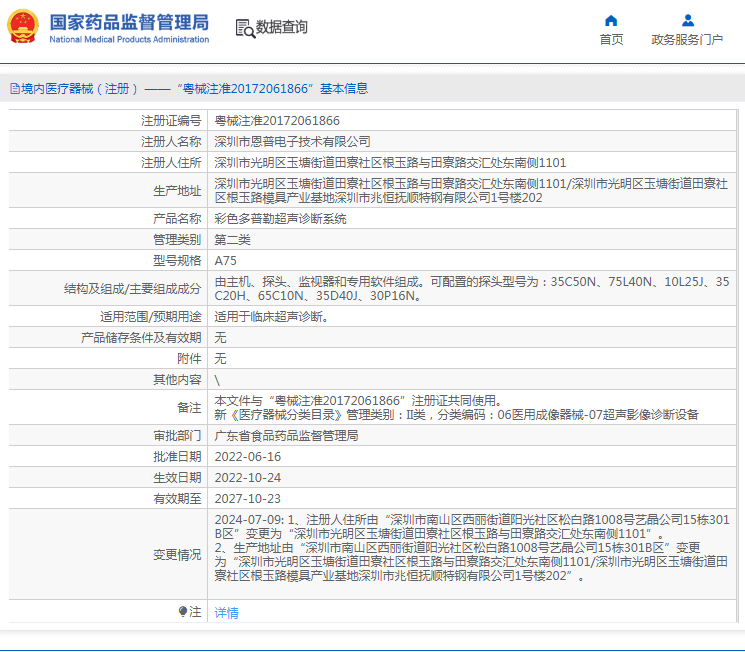
Task: Click breadcrumb heading 境内医疗器械（注册）
Action: [x=80, y=88]
